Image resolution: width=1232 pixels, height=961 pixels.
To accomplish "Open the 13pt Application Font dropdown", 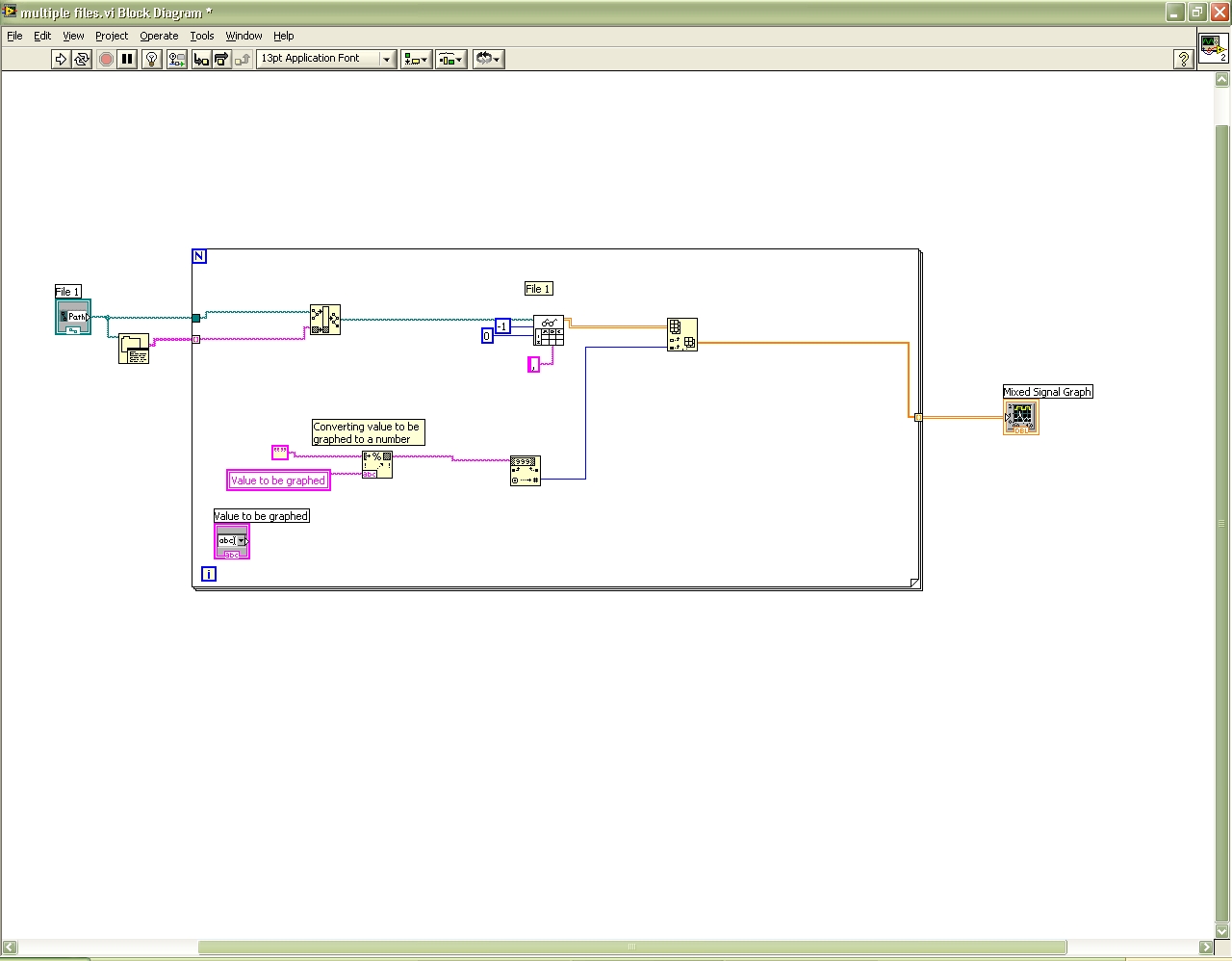I will coord(326,59).
